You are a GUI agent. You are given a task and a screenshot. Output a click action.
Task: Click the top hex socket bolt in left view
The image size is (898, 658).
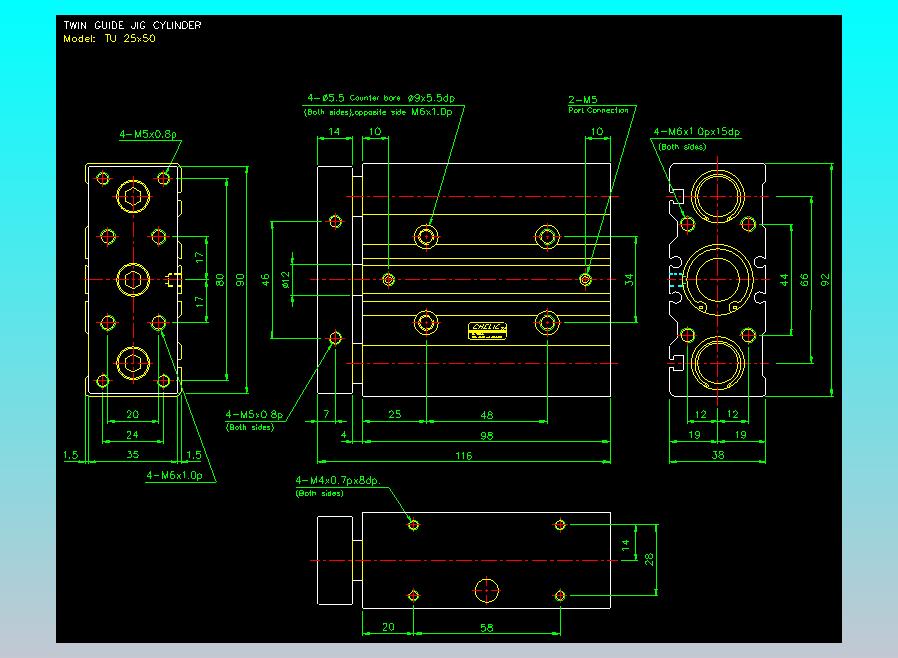click(133, 195)
